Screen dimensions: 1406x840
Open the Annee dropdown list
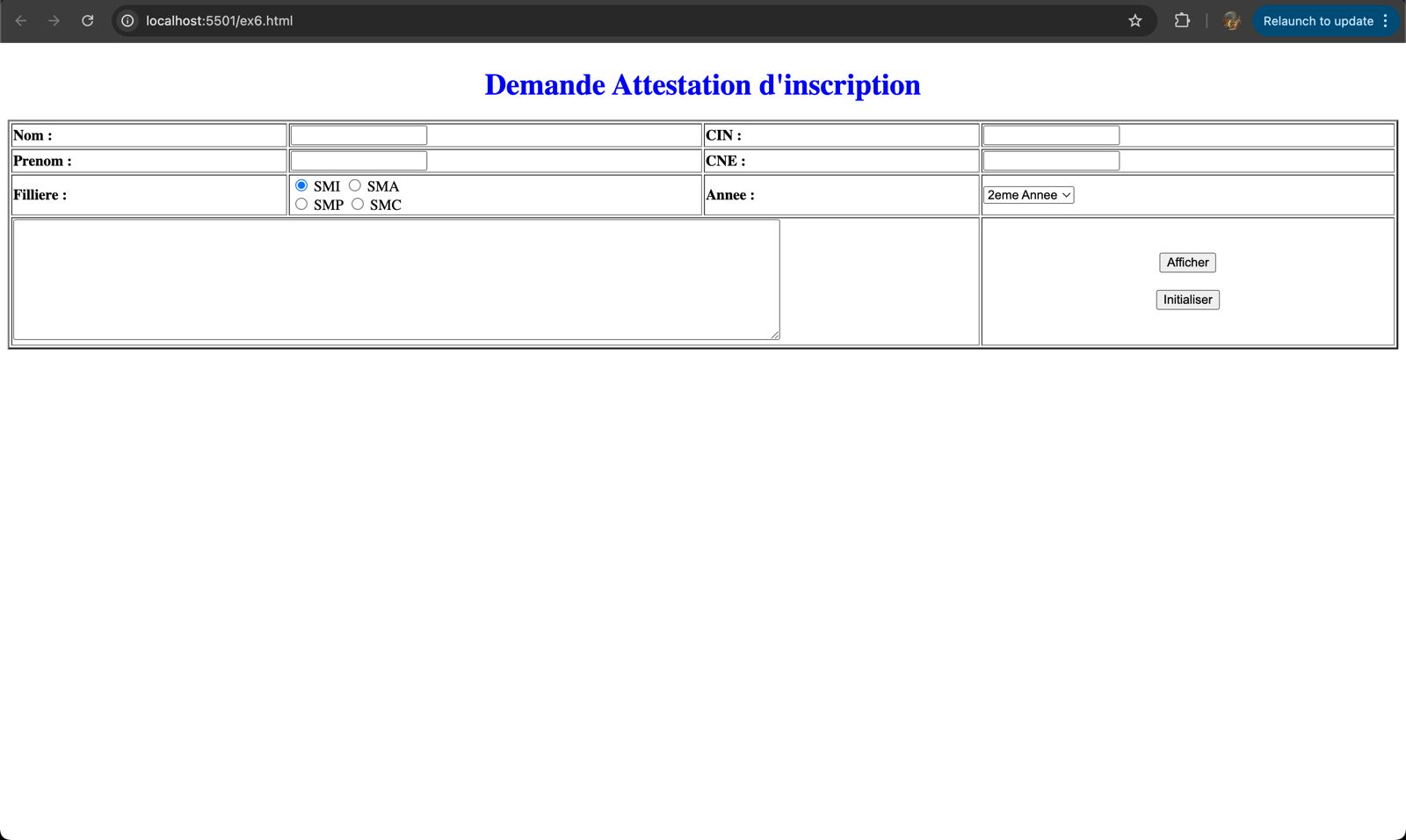pos(1028,195)
